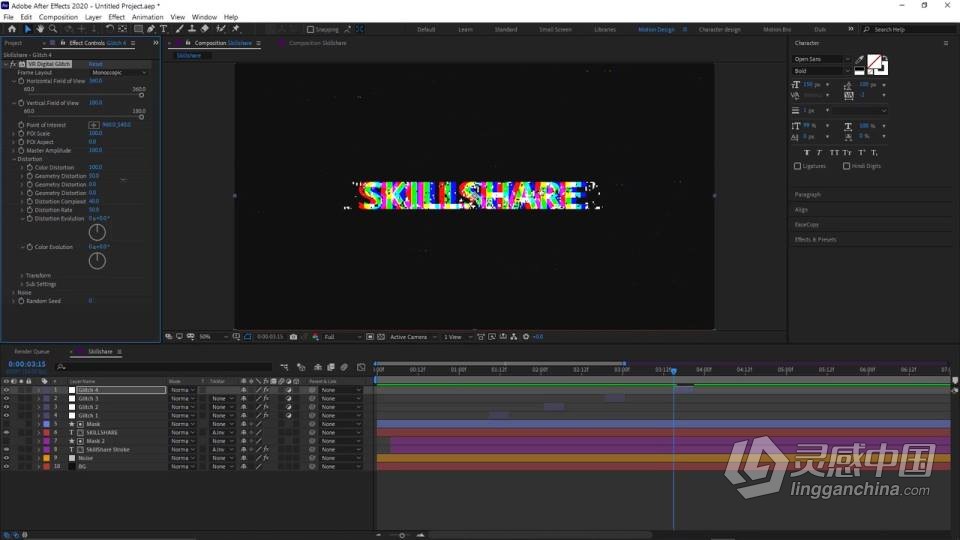Enable the Hindi Digits checkbox
Viewport: 960px width, 540px height.
pos(846,166)
